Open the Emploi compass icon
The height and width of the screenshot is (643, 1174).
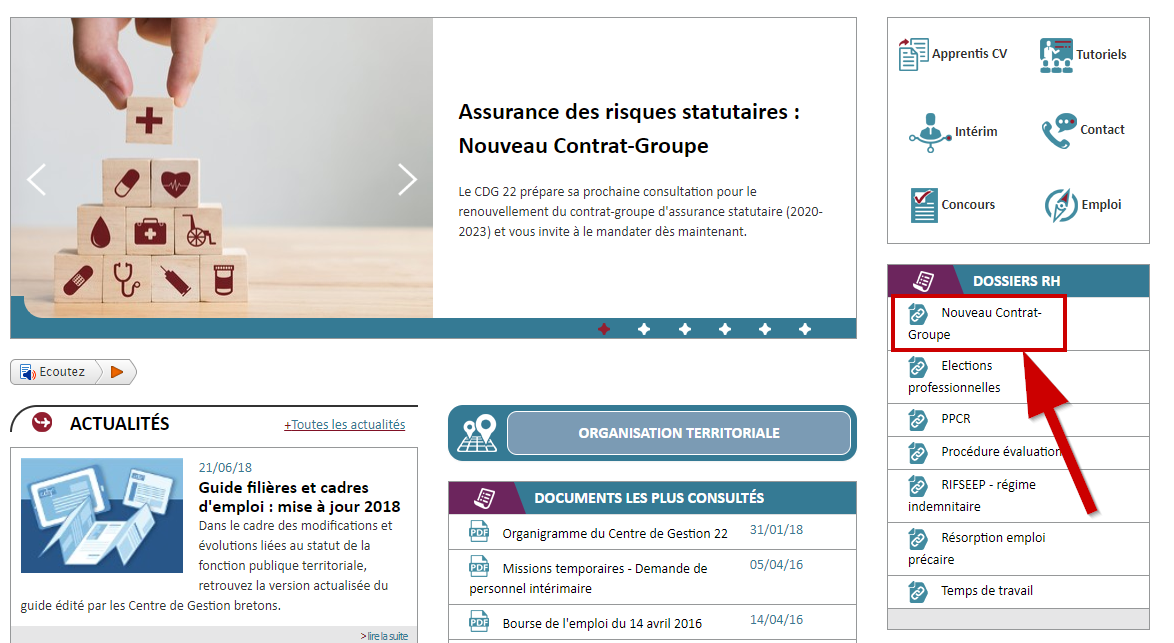pos(1059,204)
